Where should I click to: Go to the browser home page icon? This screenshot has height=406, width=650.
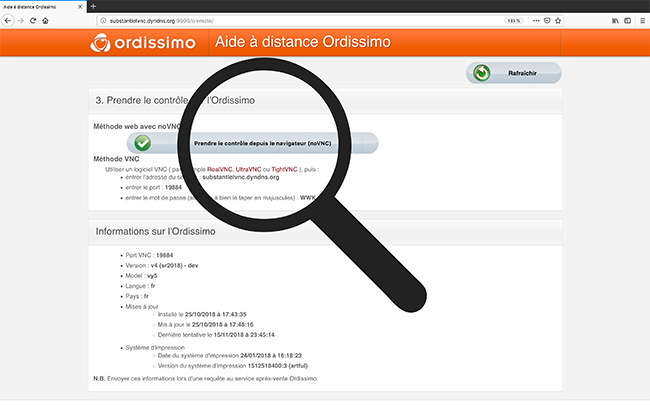click(x=46, y=21)
